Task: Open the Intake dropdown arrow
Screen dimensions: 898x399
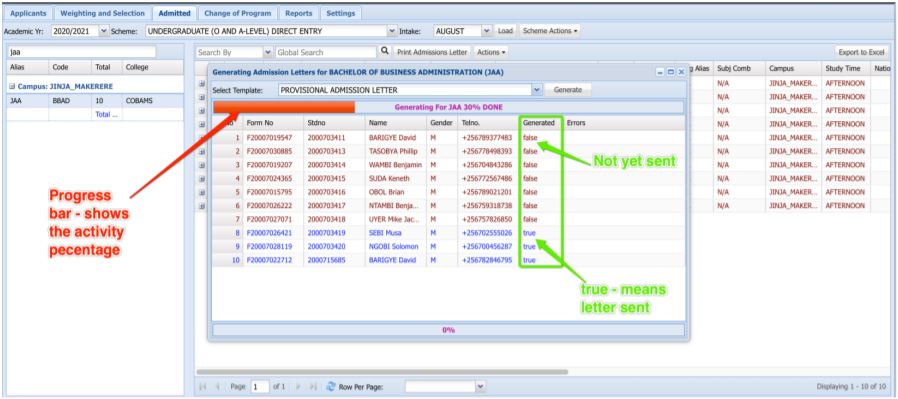Action: click(487, 31)
